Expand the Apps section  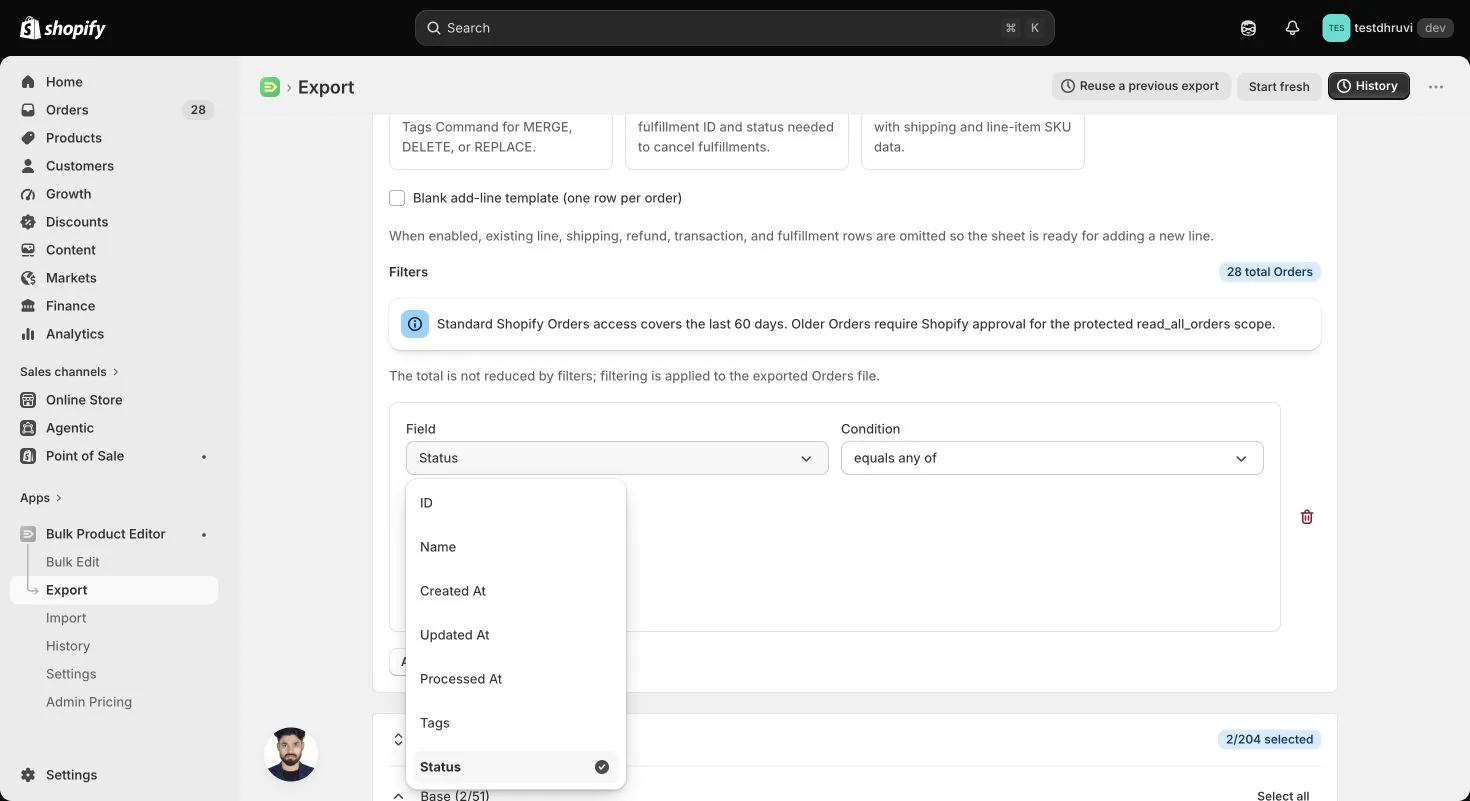pos(41,498)
